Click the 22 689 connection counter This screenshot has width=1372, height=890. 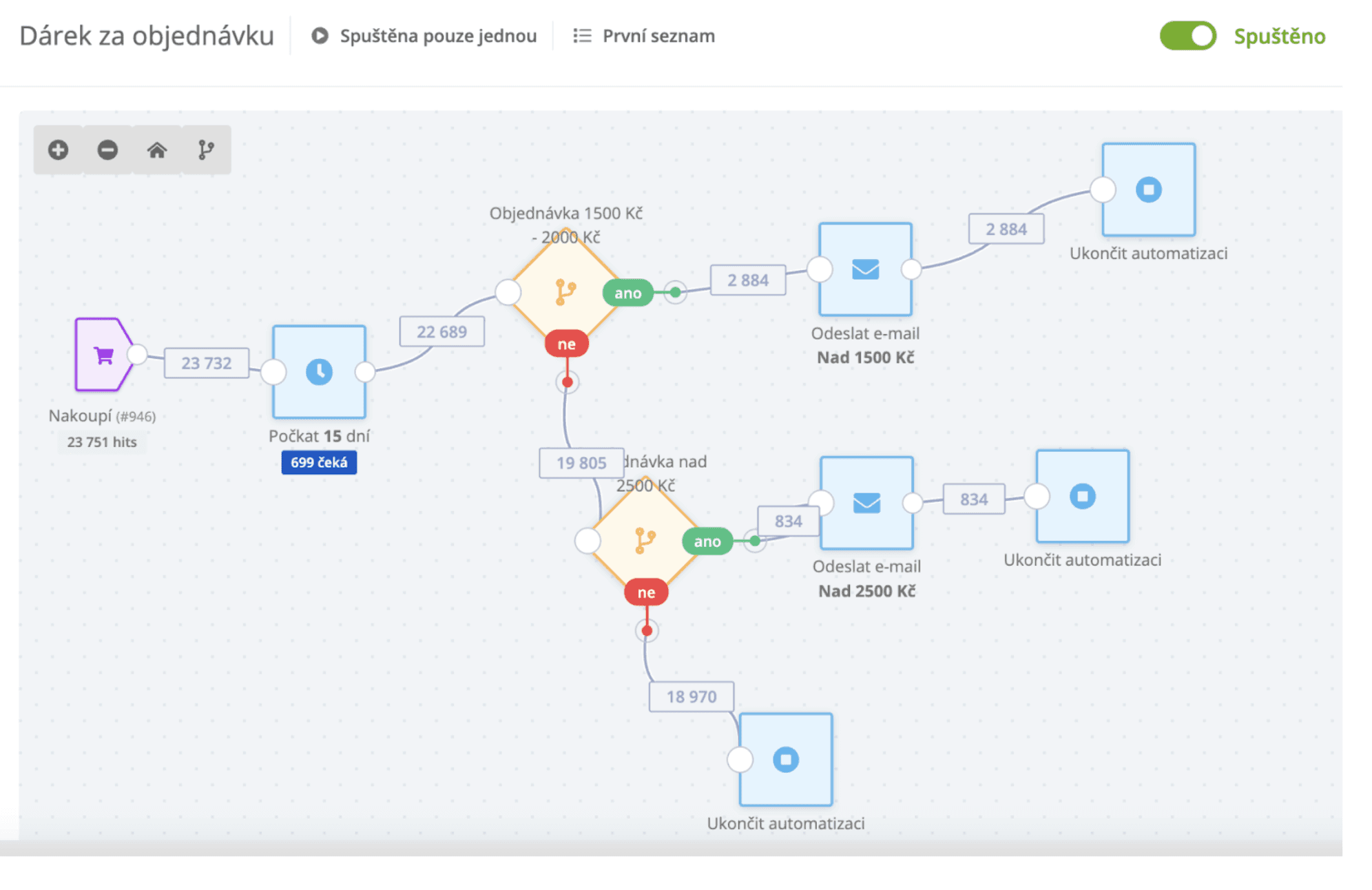(x=441, y=331)
